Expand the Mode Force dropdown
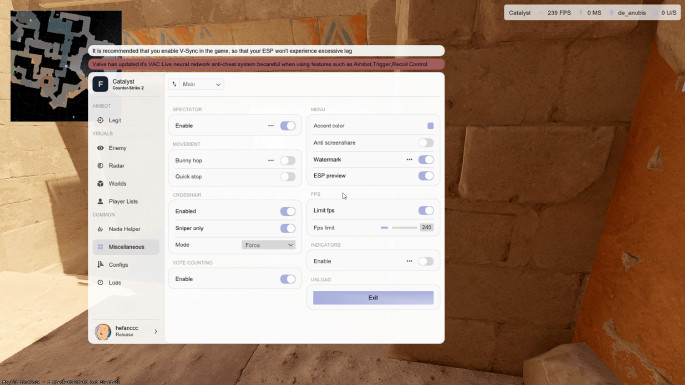The height and width of the screenshot is (385, 685). point(269,245)
